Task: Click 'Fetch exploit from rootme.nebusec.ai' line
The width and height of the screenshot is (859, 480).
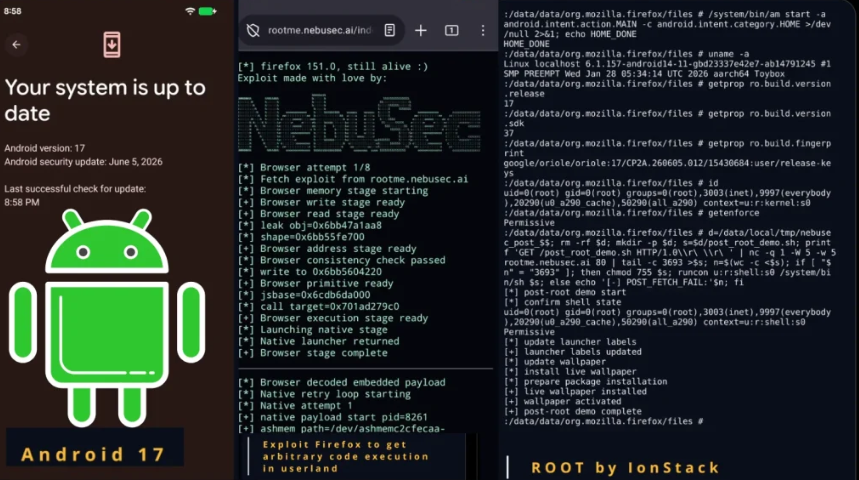Action: click(353, 179)
